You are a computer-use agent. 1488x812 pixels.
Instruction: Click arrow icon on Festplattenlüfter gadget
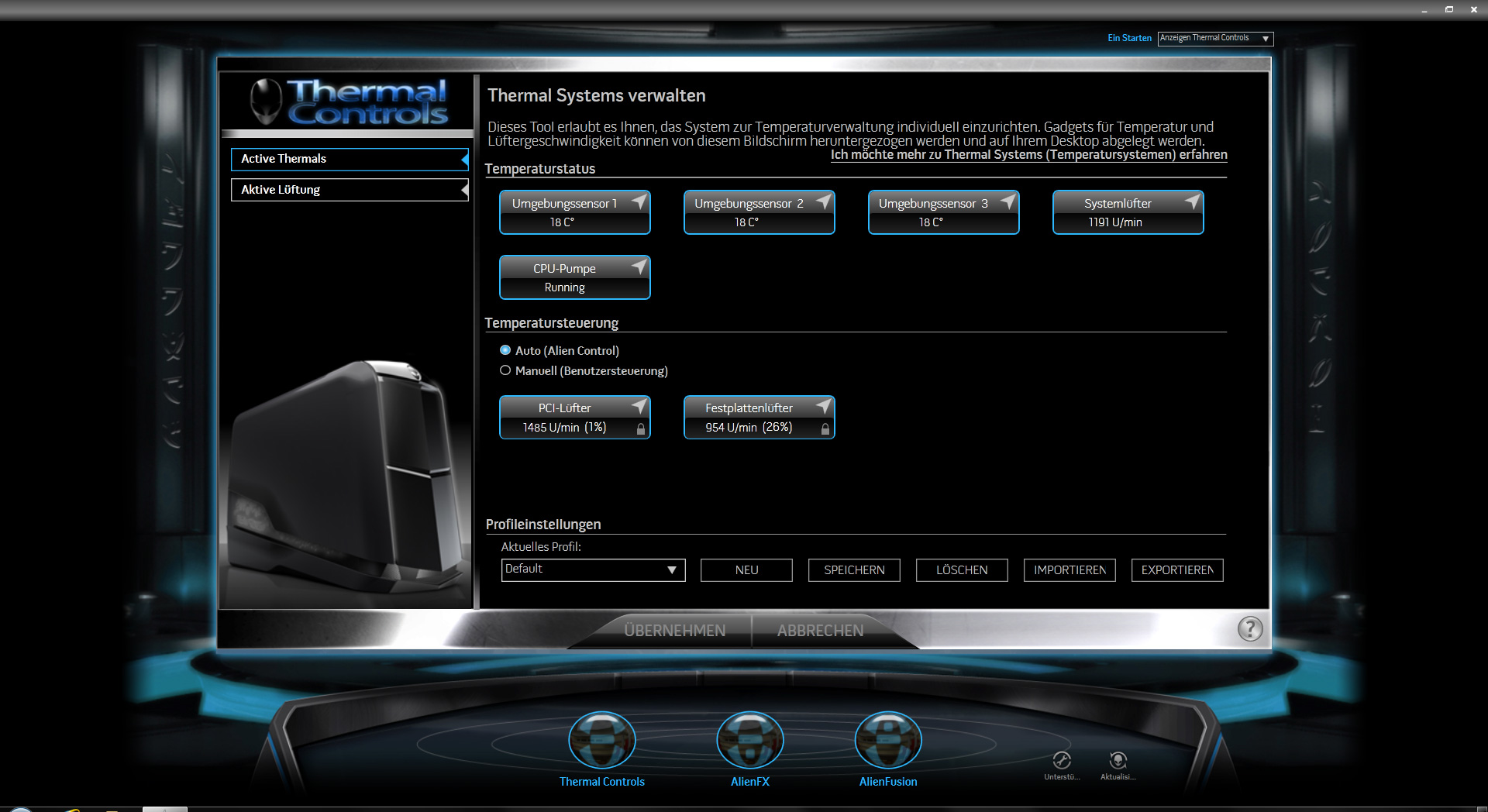pos(823,406)
